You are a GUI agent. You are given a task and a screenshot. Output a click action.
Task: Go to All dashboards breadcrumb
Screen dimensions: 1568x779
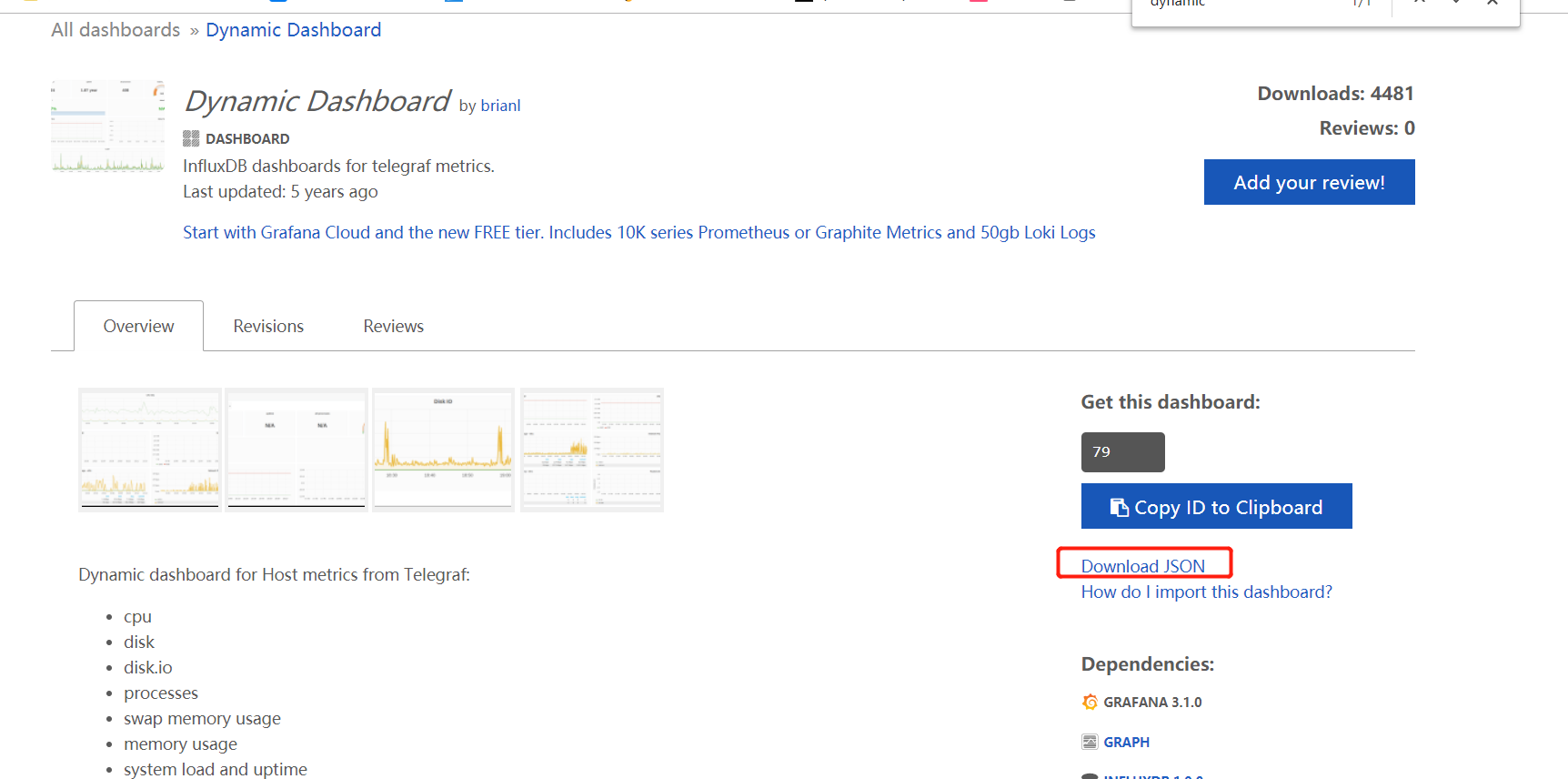click(x=116, y=30)
